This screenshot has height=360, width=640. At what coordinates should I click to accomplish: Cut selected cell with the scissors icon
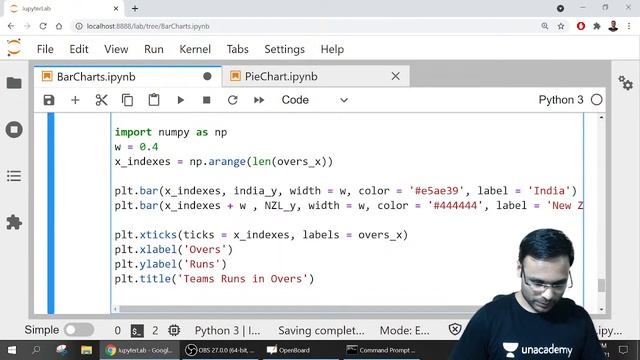pos(101,100)
